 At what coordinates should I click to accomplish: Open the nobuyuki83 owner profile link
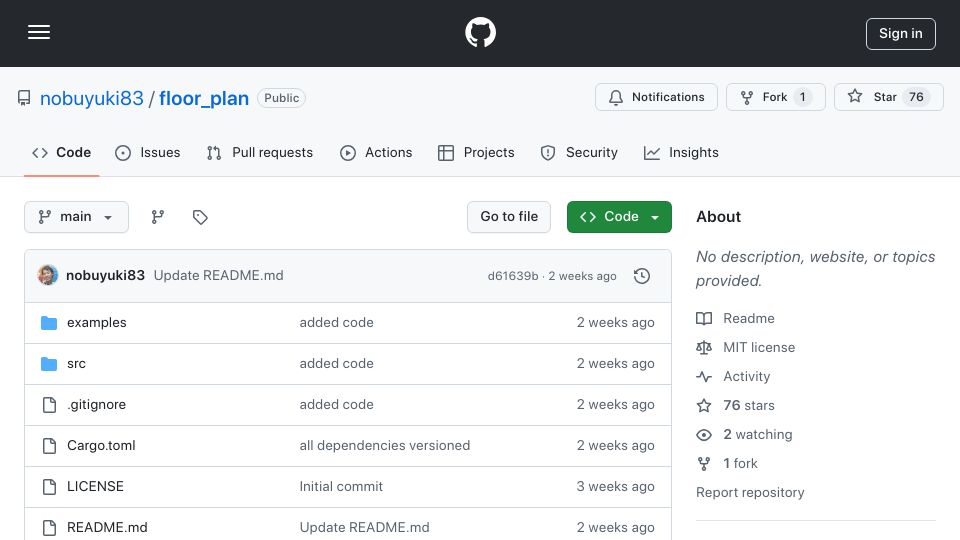click(x=92, y=98)
